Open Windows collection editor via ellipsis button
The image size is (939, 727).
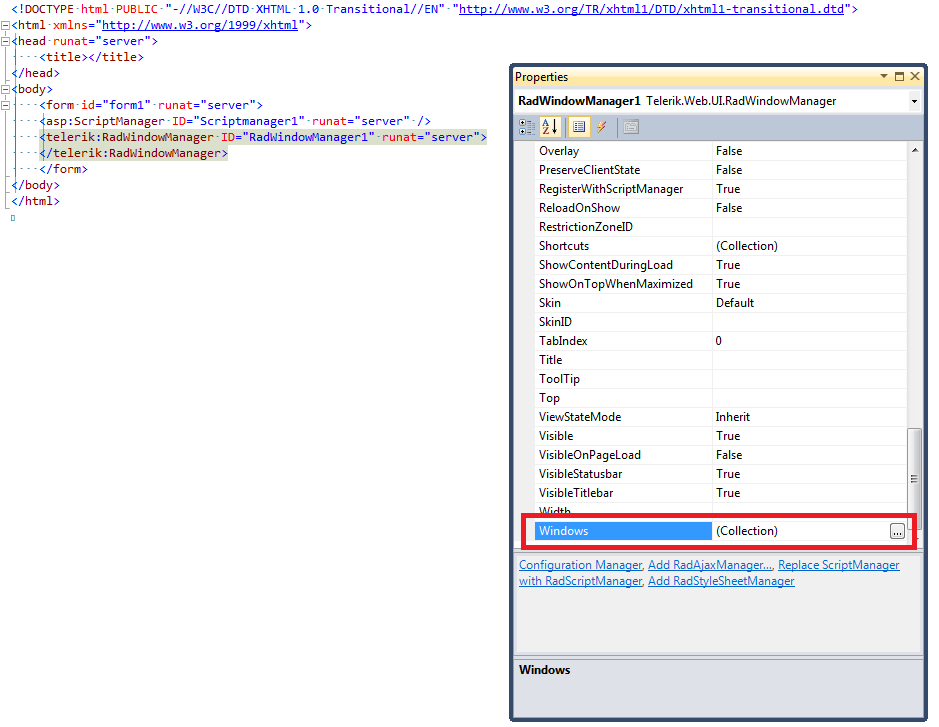click(896, 531)
